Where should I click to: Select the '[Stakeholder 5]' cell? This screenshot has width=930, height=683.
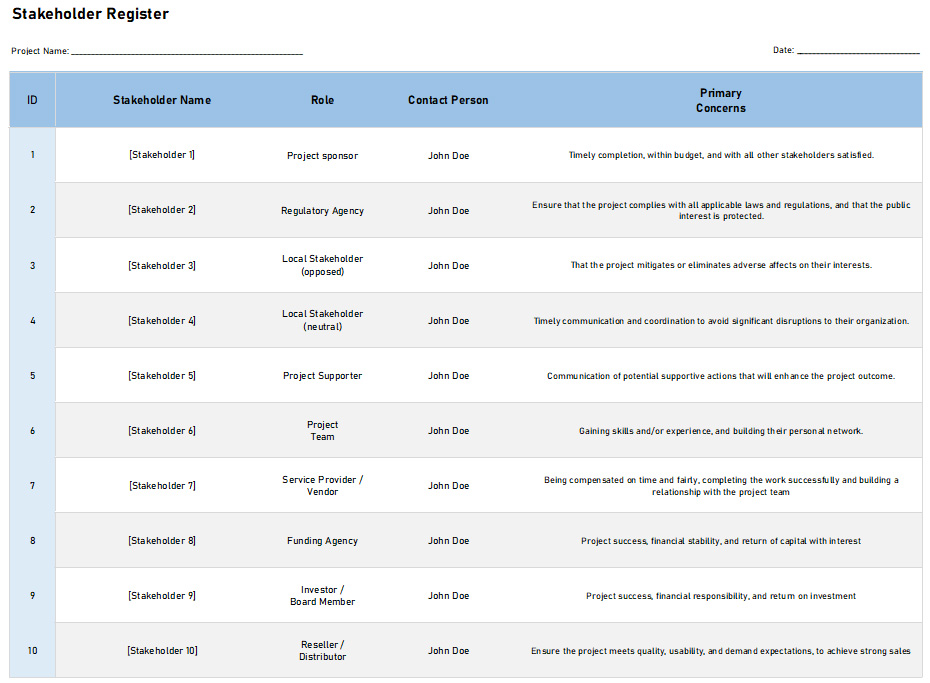tap(162, 376)
